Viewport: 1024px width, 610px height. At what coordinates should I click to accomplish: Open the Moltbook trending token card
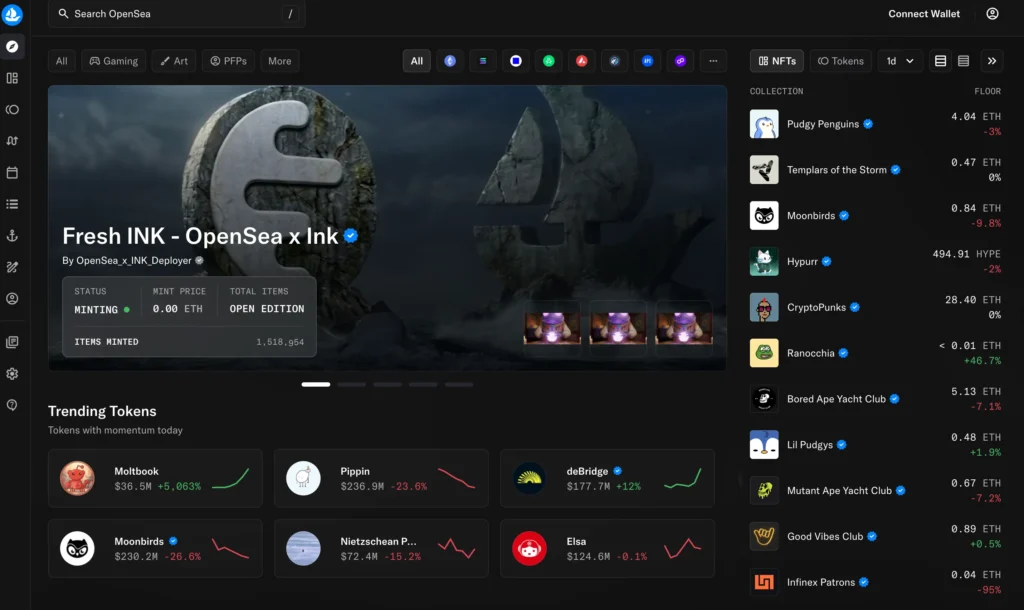click(x=155, y=478)
